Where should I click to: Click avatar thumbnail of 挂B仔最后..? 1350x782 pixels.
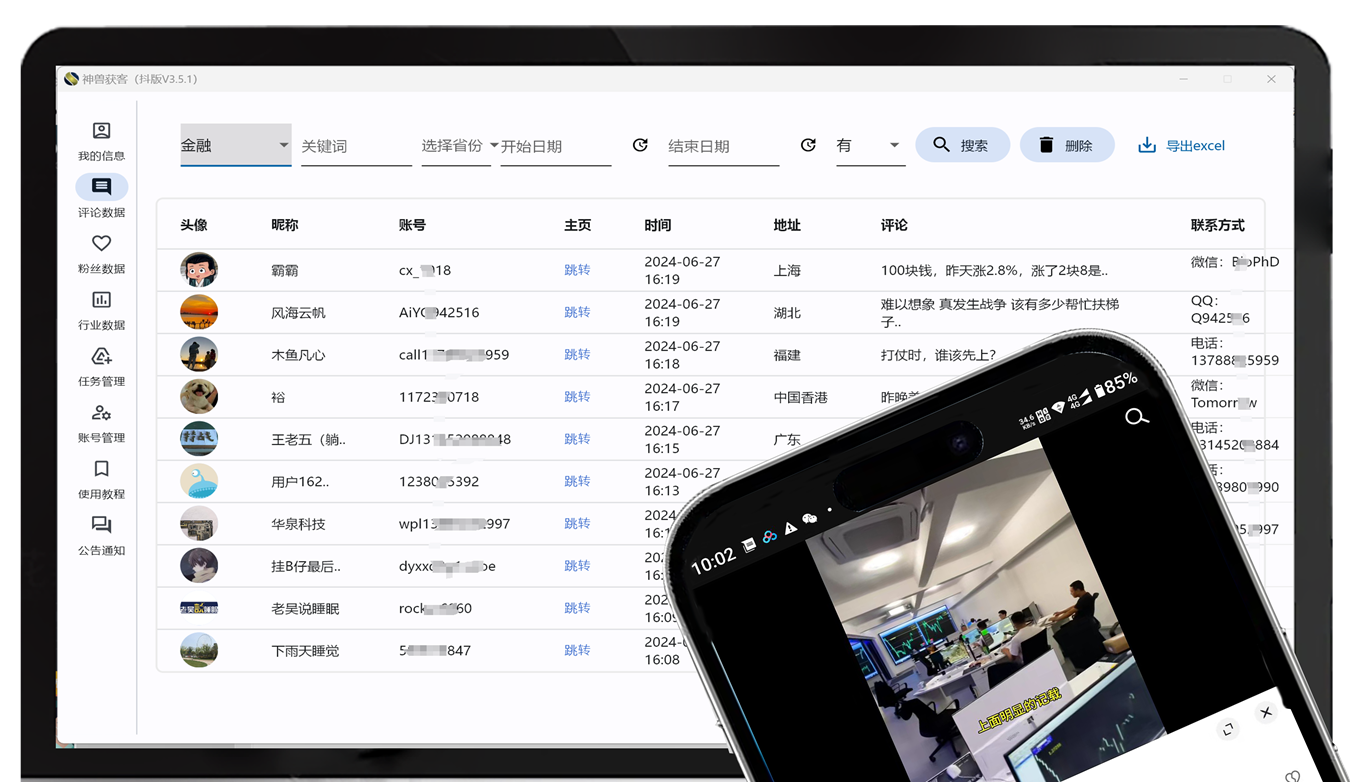click(199, 565)
